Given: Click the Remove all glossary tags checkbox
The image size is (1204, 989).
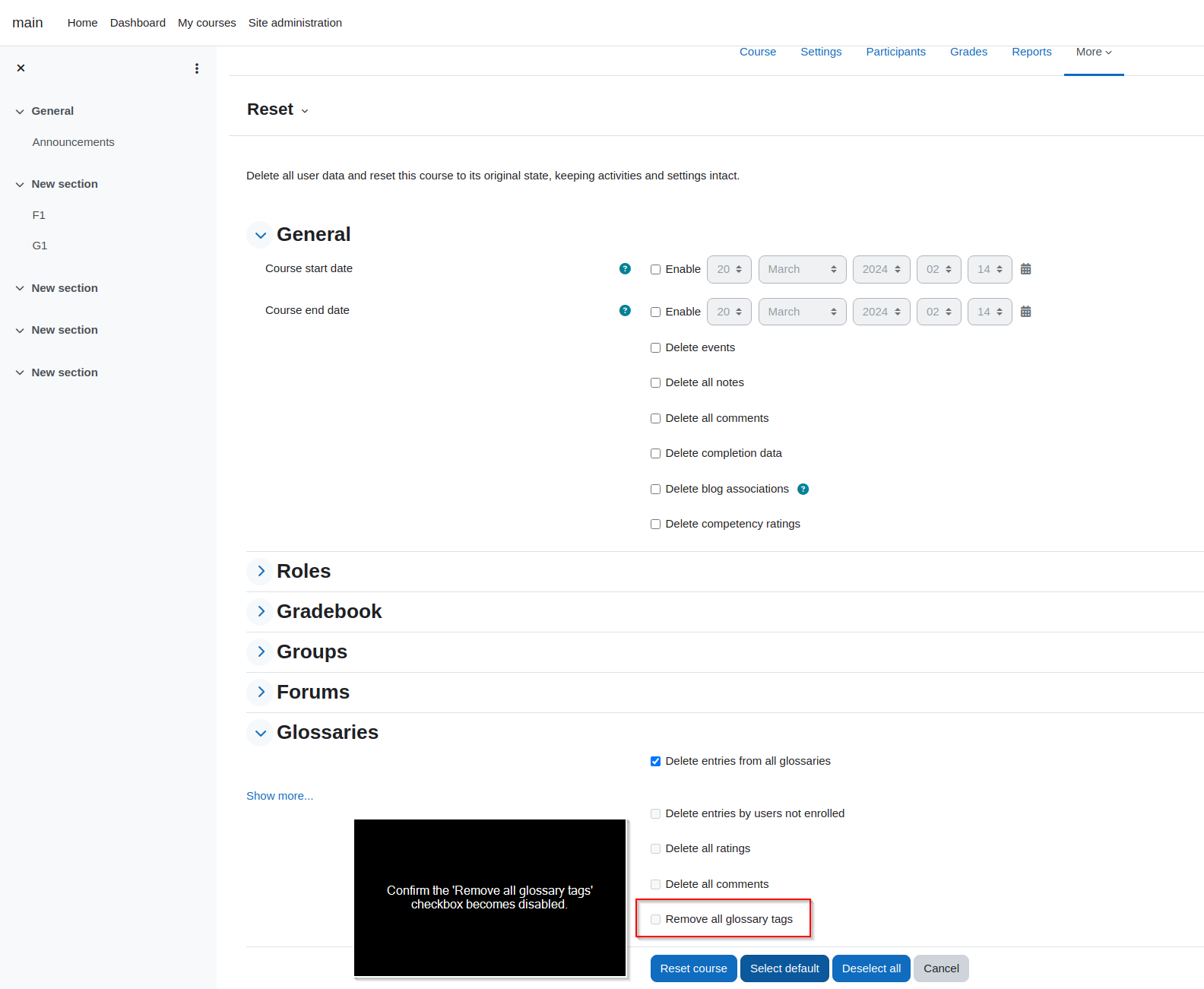Looking at the screenshot, I should point(655,919).
